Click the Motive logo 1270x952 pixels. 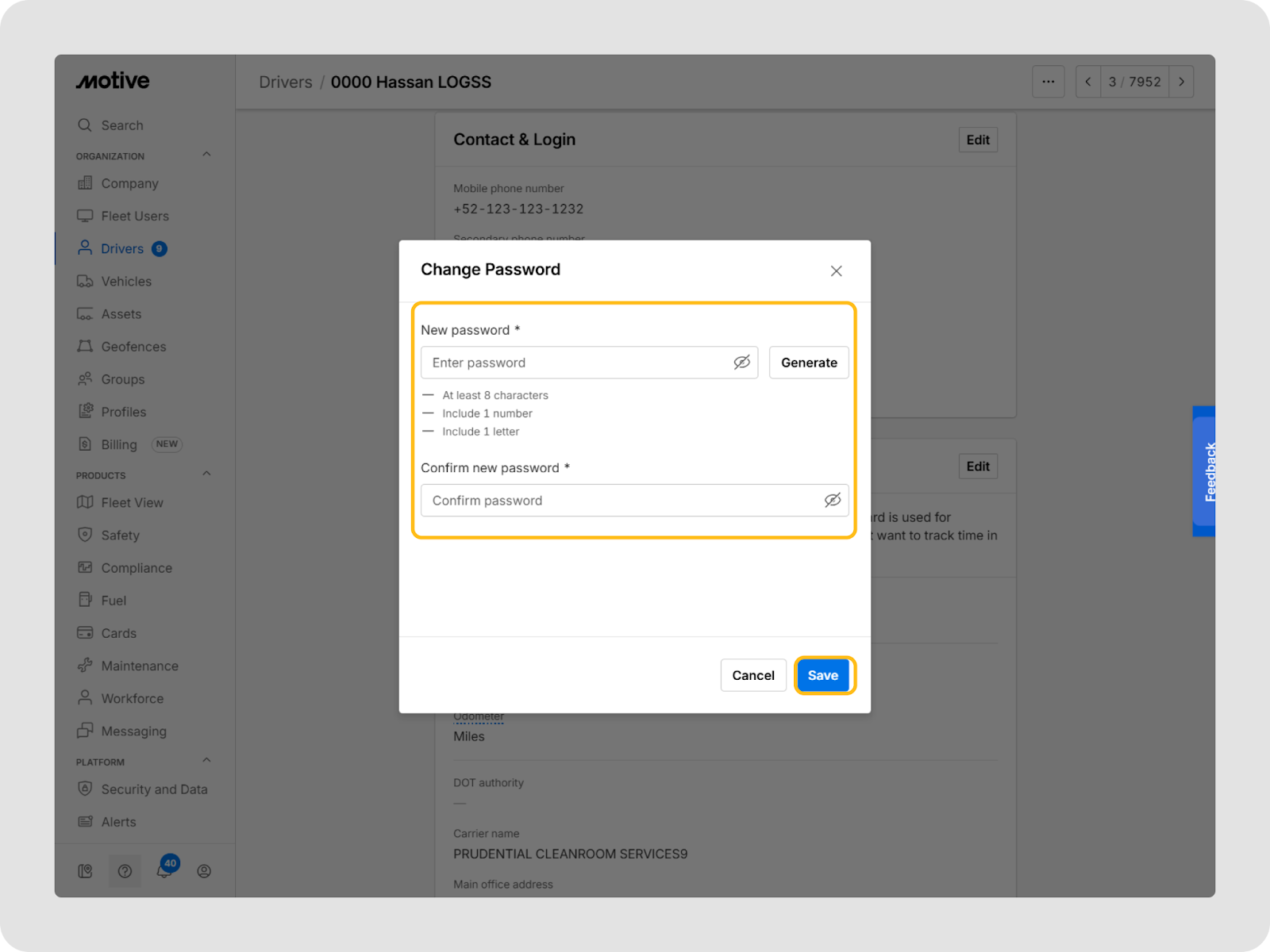[113, 81]
